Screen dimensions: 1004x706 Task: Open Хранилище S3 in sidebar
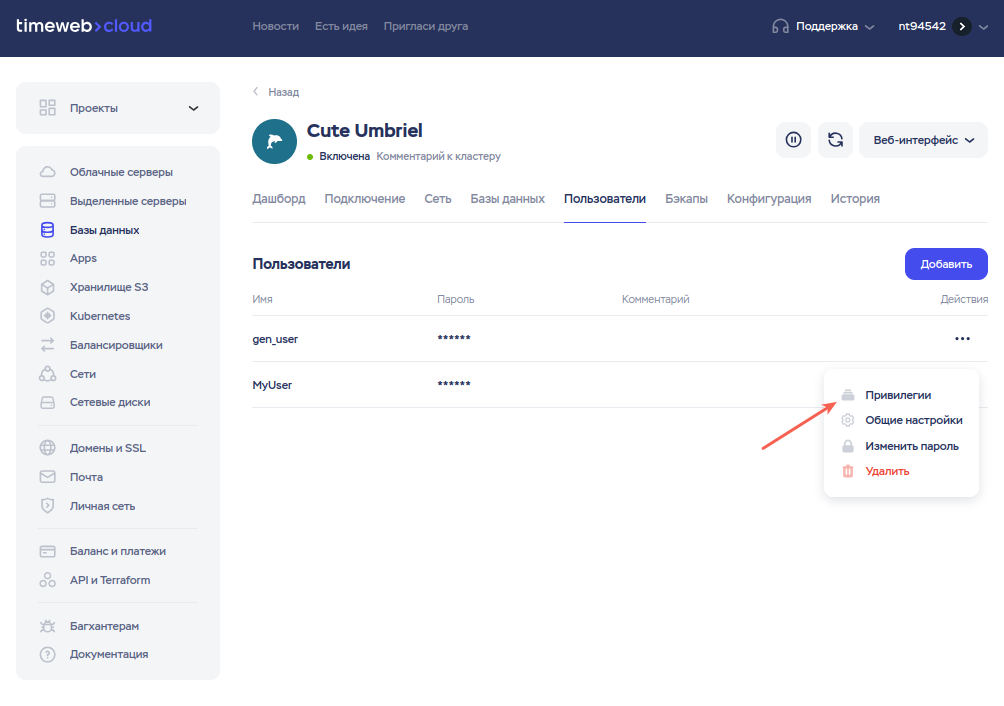(x=109, y=287)
